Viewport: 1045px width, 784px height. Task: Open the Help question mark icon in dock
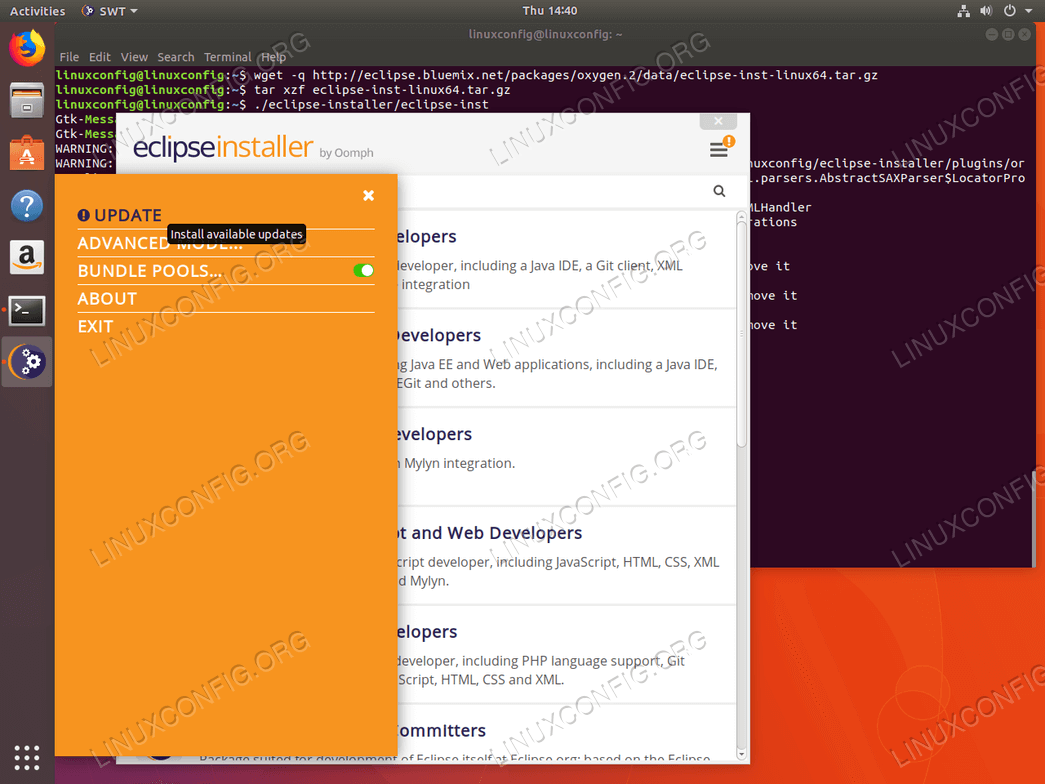pyautogui.click(x=26, y=206)
